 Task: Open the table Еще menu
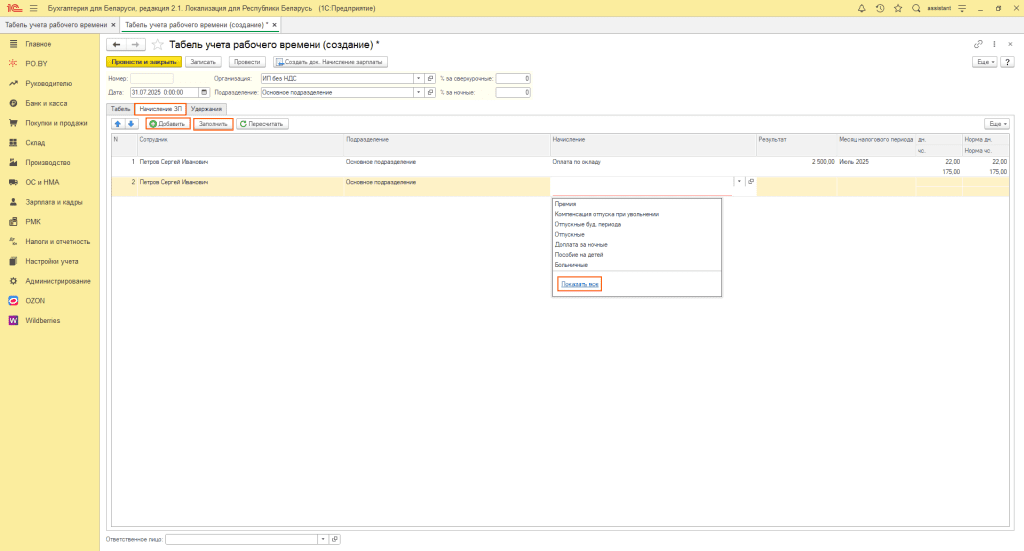(x=997, y=124)
